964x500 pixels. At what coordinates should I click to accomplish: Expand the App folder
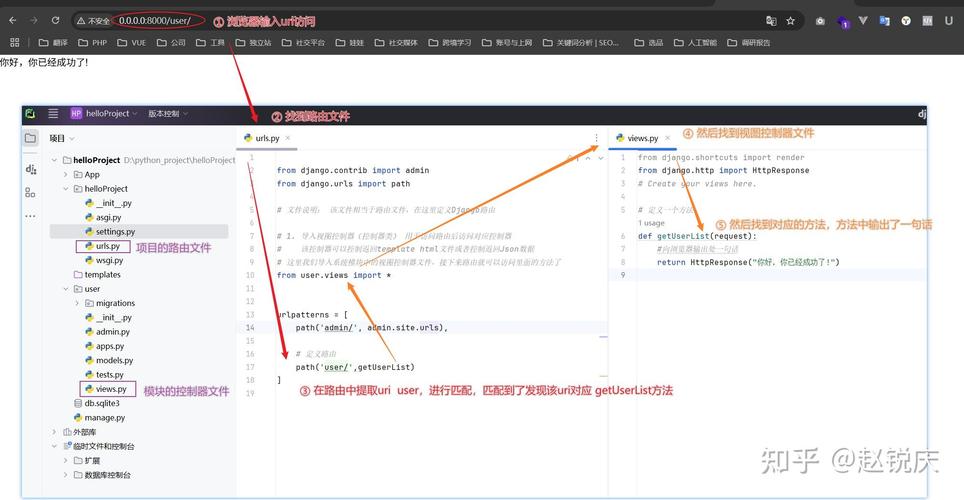tap(66, 175)
